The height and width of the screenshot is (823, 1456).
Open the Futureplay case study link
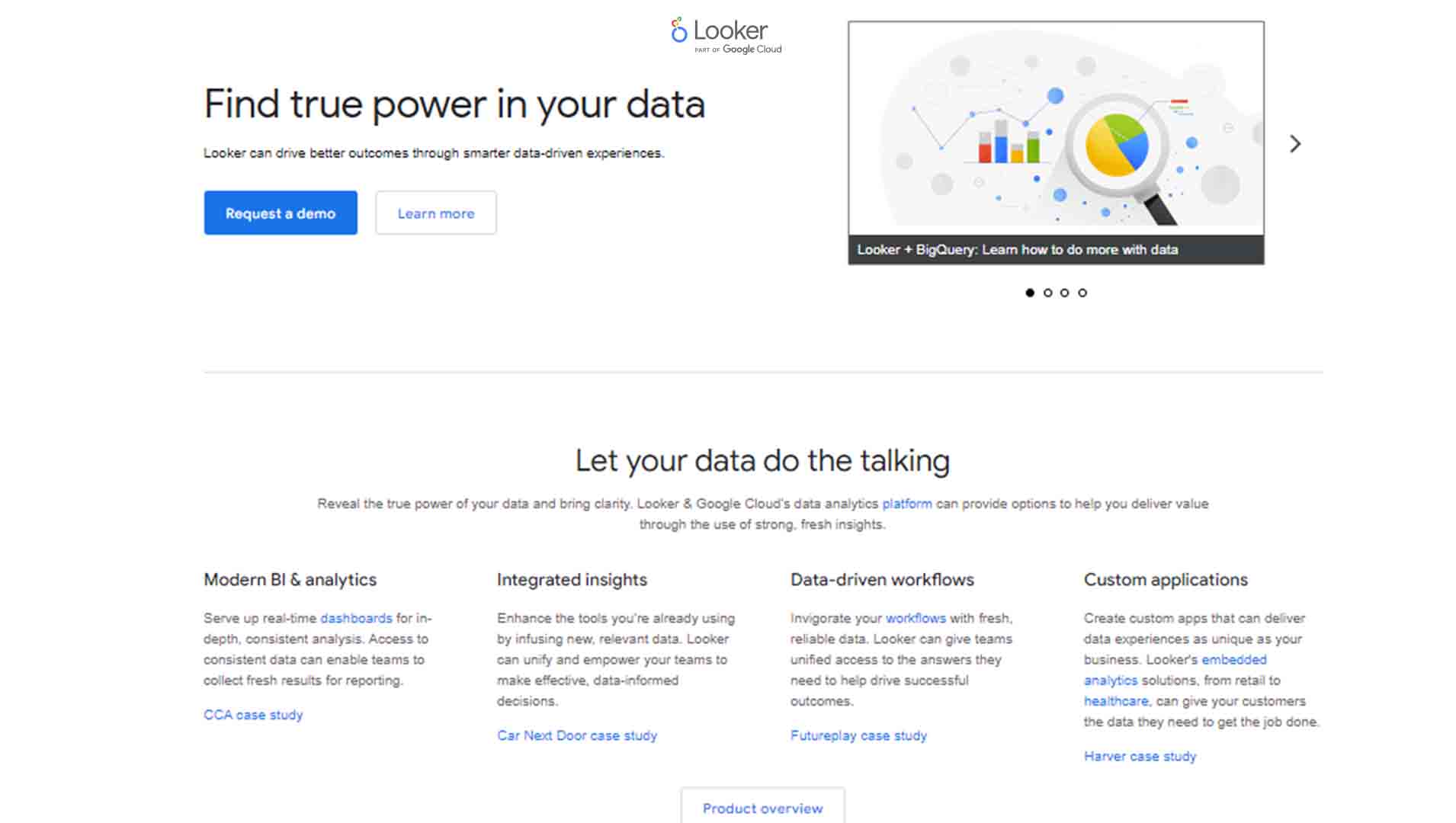(x=858, y=735)
